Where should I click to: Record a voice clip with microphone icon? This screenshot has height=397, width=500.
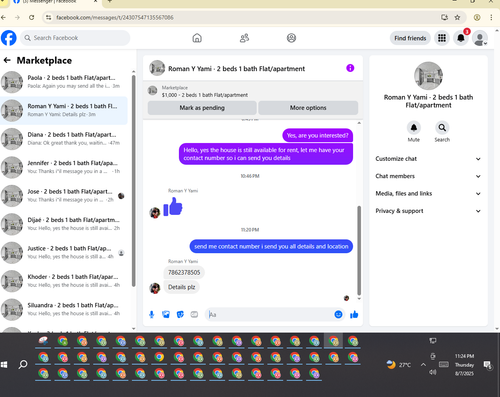pos(152,314)
